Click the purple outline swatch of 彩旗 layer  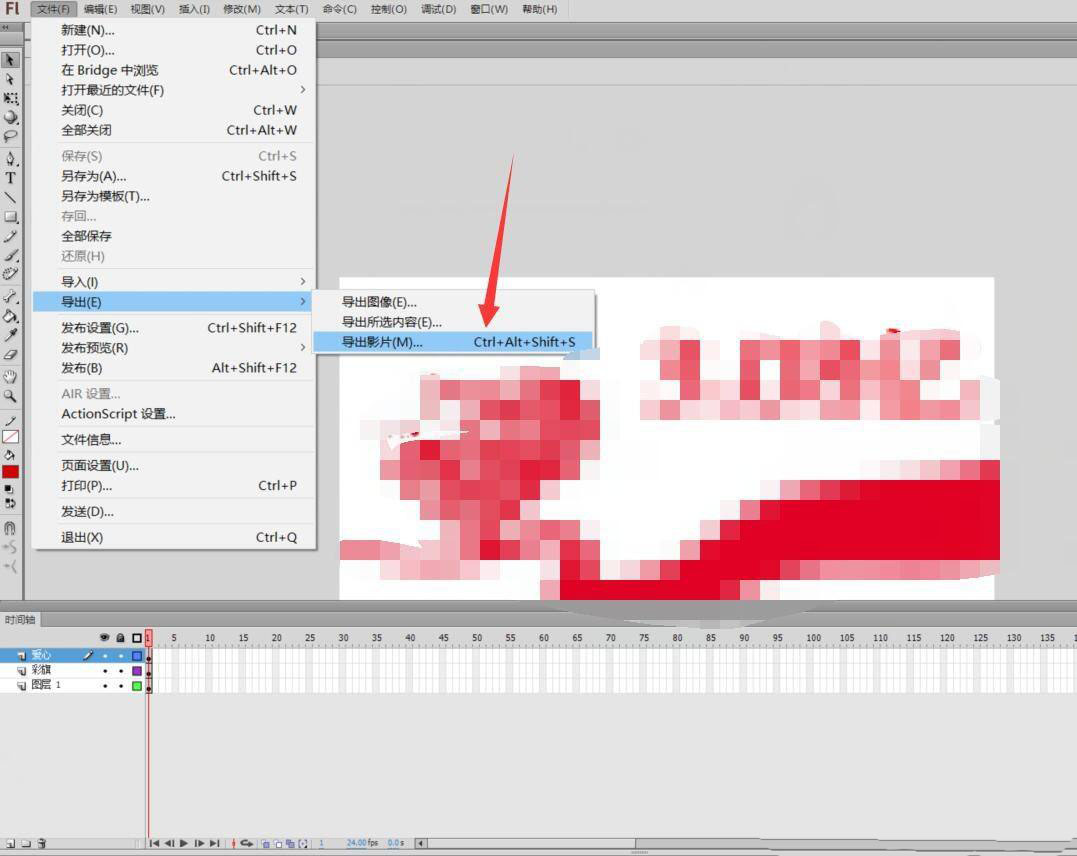(x=137, y=671)
